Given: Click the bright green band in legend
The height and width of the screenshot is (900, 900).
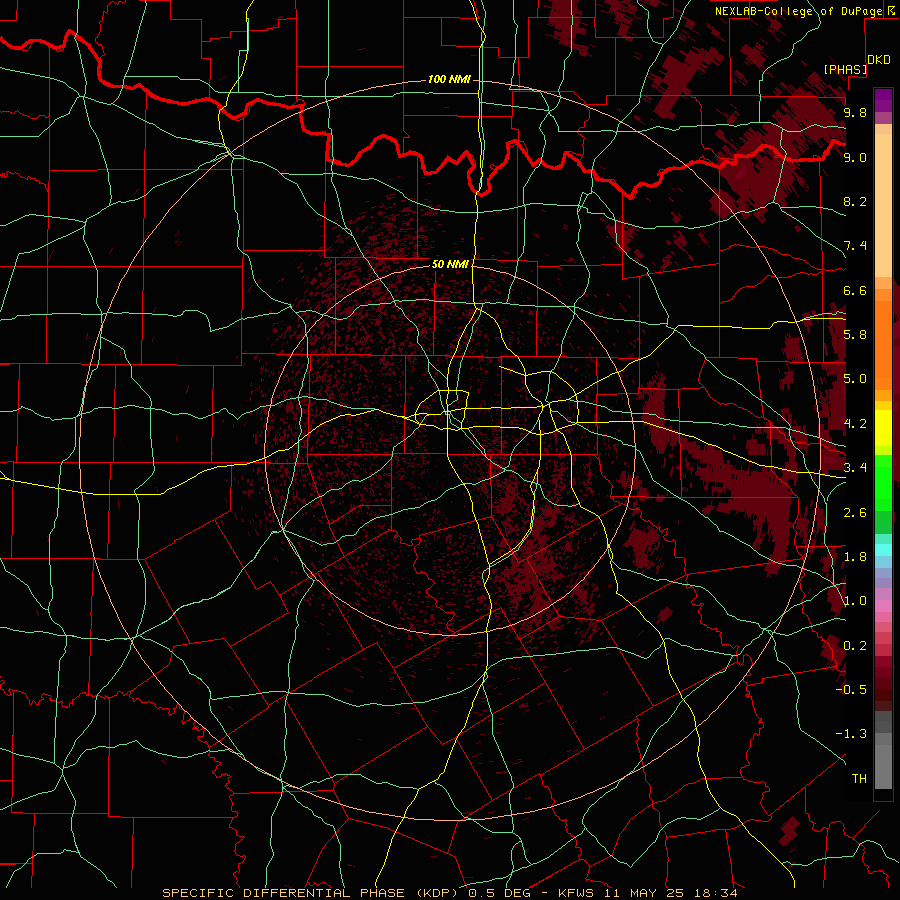Looking at the screenshot, I should click(x=883, y=482).
